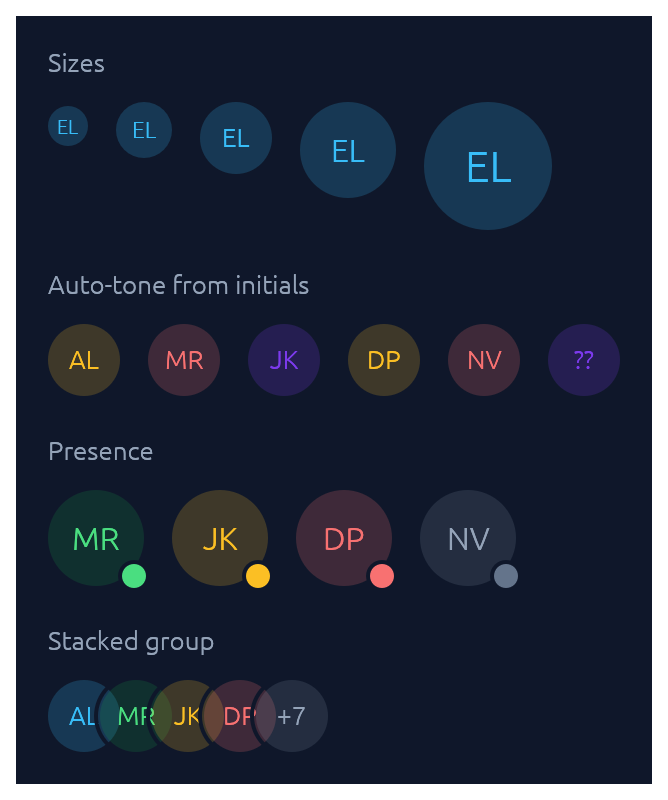The image size is (668, 800).
Task: Select the MR auto-tone avatar
Action: (184, 360)
